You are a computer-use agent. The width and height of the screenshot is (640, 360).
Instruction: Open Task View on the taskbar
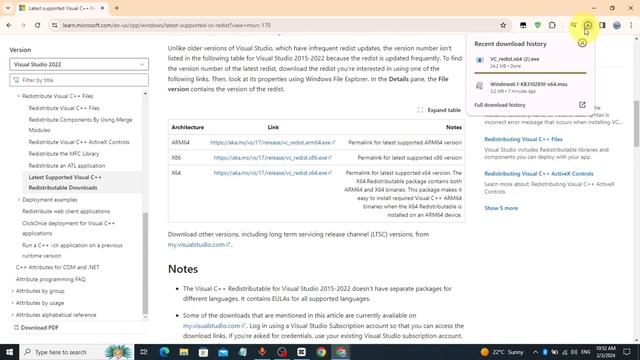tap(144, 352)
